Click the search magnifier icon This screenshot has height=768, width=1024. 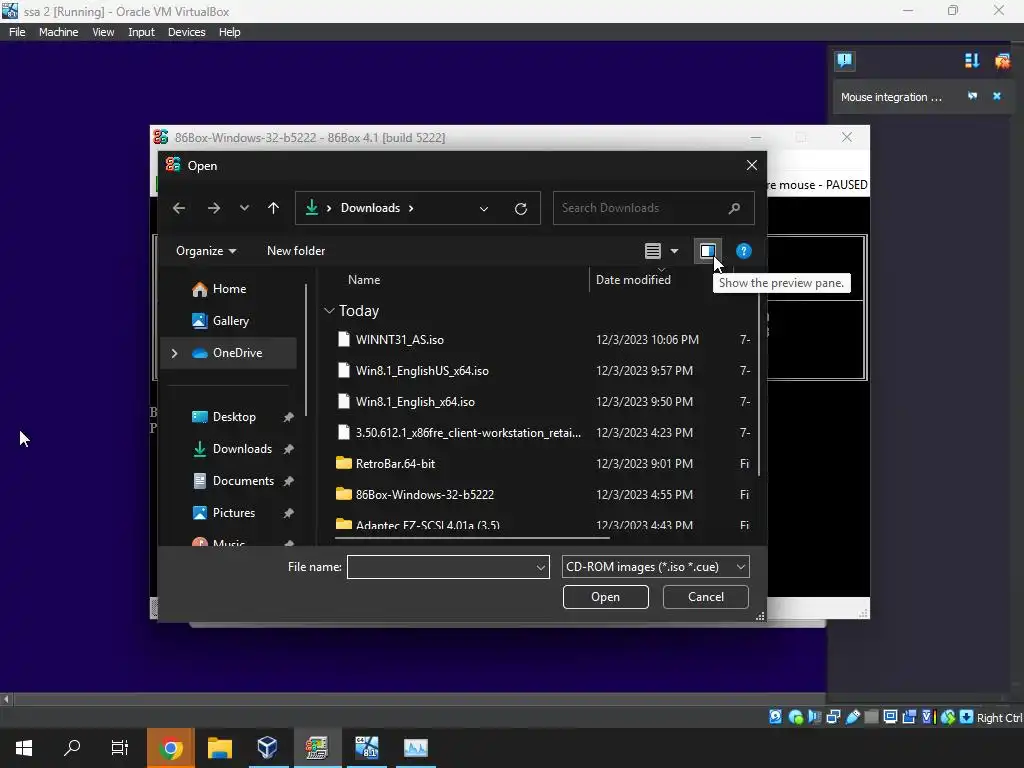(734, 208)
